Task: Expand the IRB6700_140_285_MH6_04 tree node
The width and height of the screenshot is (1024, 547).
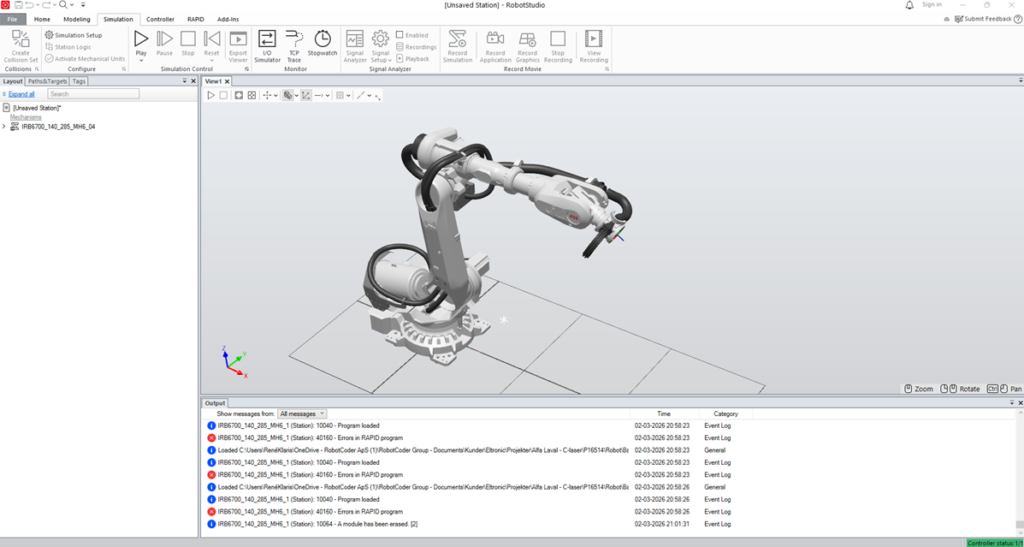Action: [x=5, y=127]
